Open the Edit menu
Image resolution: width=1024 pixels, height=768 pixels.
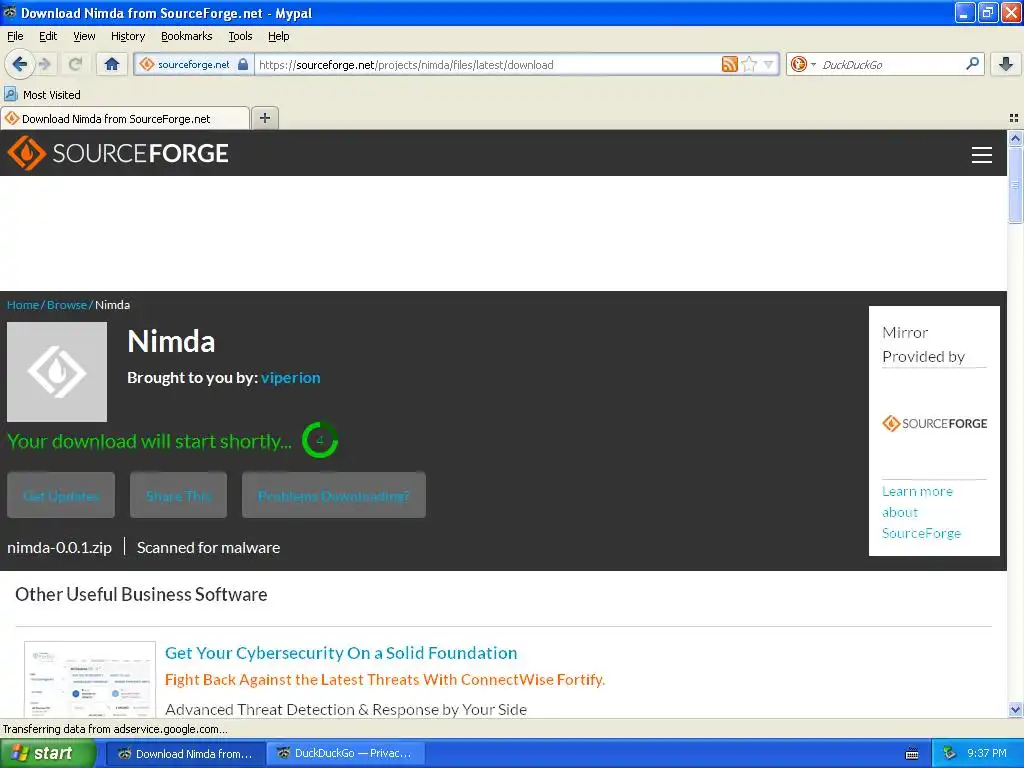coord(48,36)
